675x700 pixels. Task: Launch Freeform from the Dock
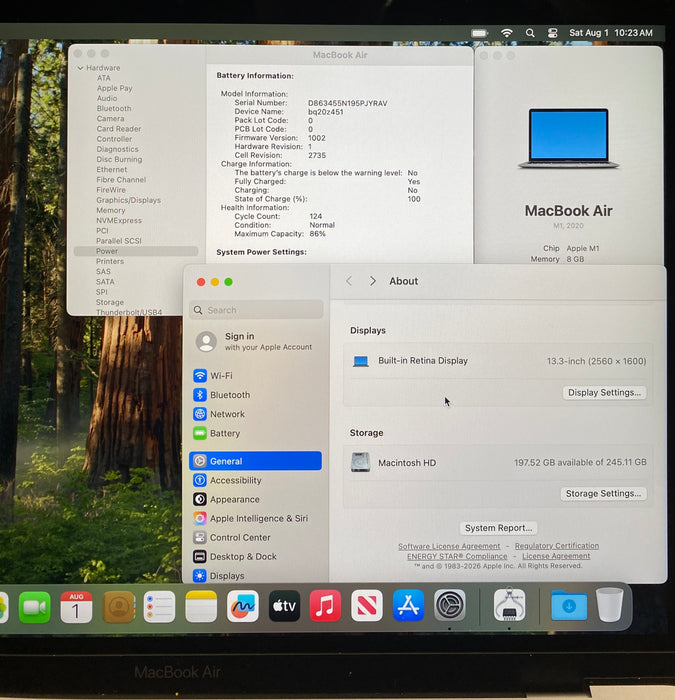click(x=242, y=606)
